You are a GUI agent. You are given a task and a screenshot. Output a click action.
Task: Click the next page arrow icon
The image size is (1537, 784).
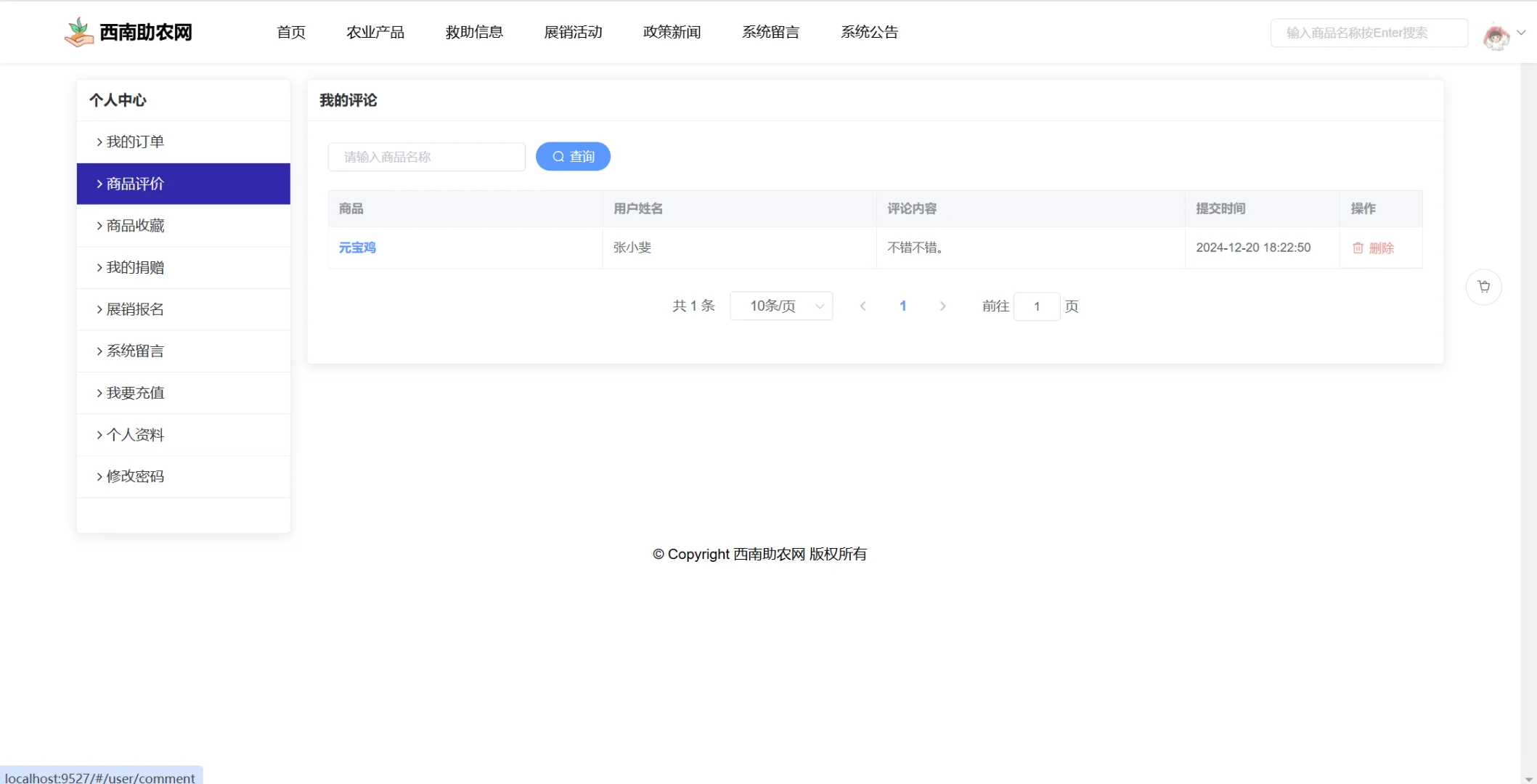point(942,306)
